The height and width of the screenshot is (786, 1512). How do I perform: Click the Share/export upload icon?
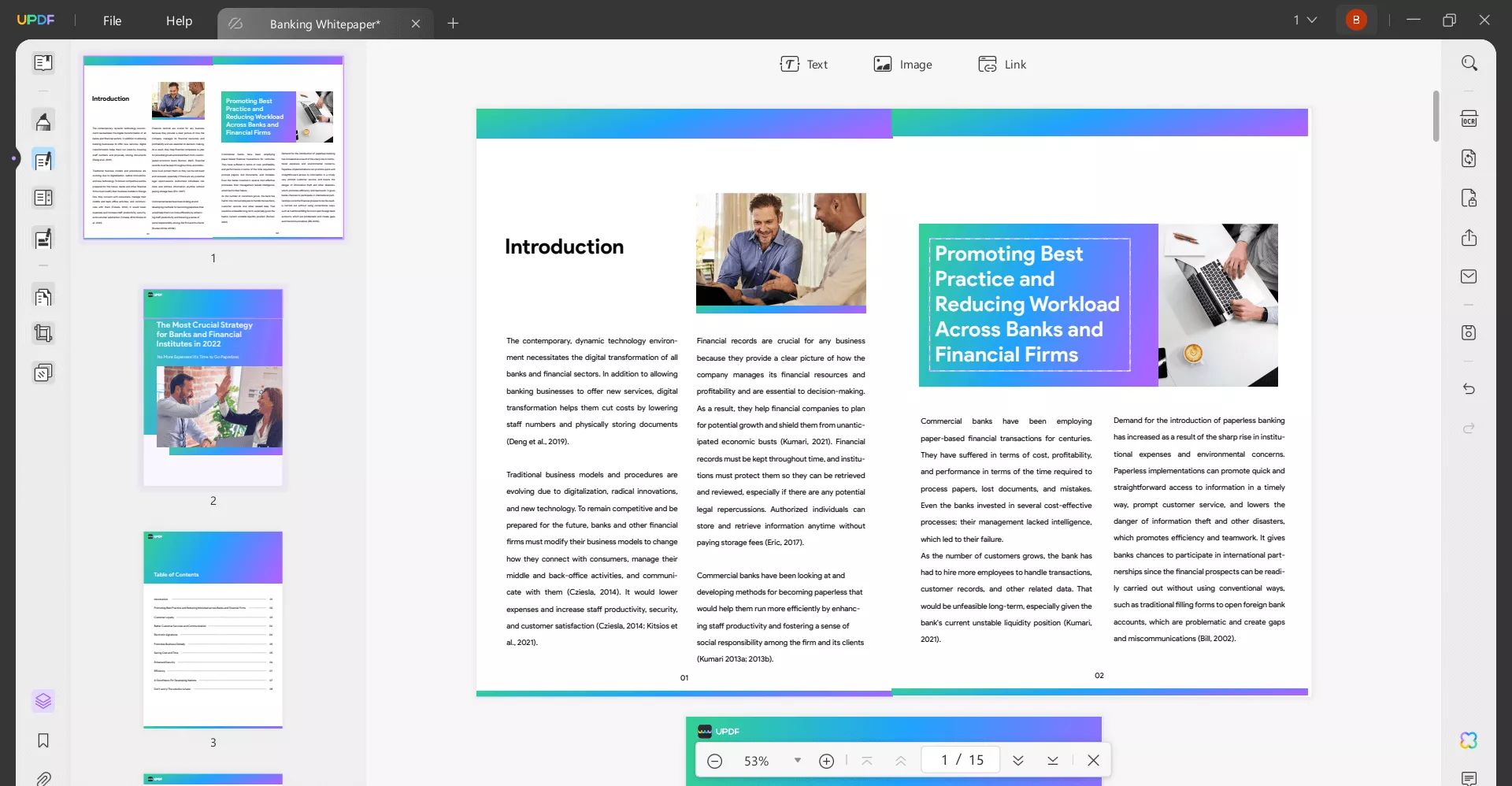coord(1469,237)
